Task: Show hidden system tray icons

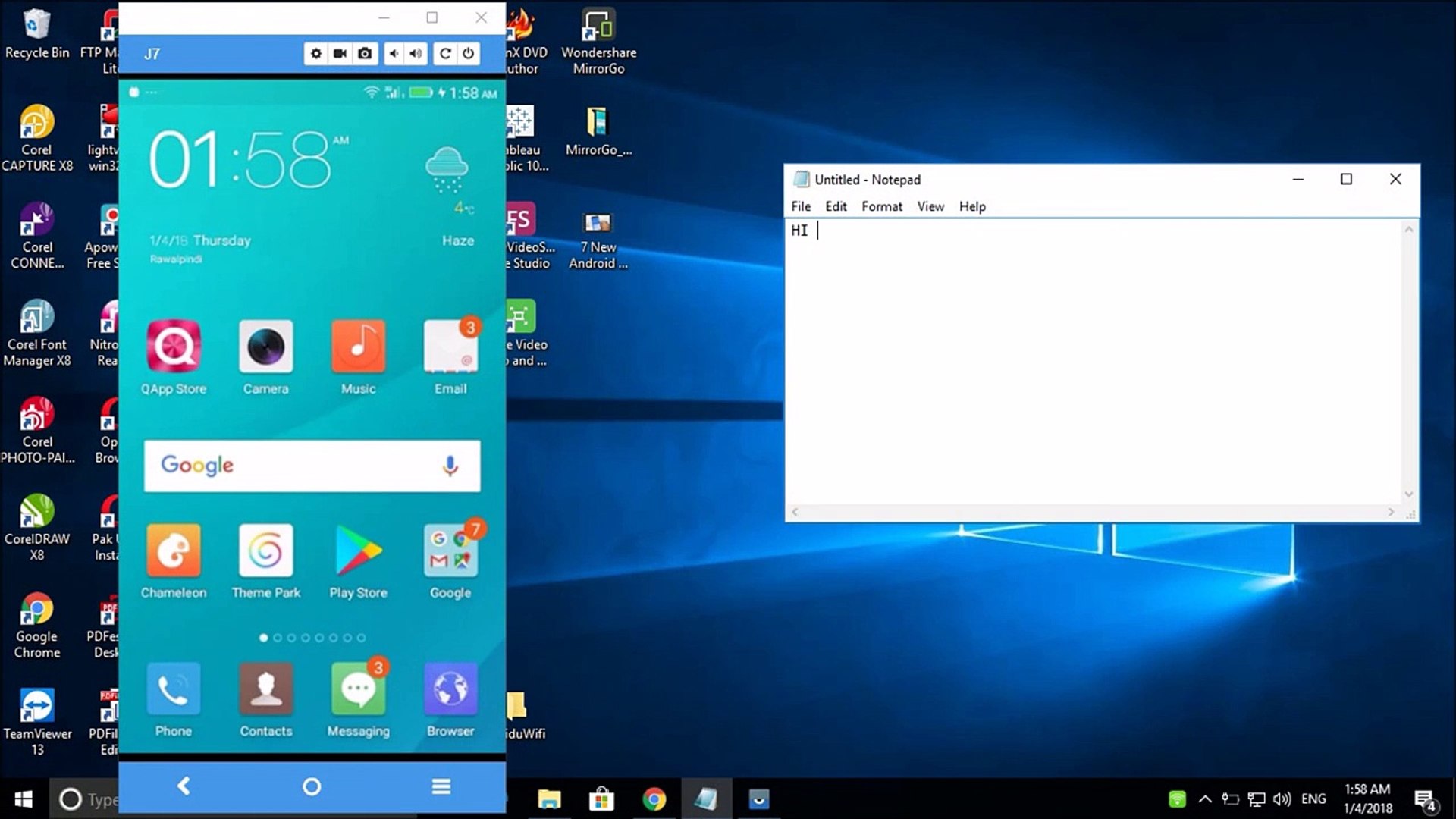Action: point(1204,799)
